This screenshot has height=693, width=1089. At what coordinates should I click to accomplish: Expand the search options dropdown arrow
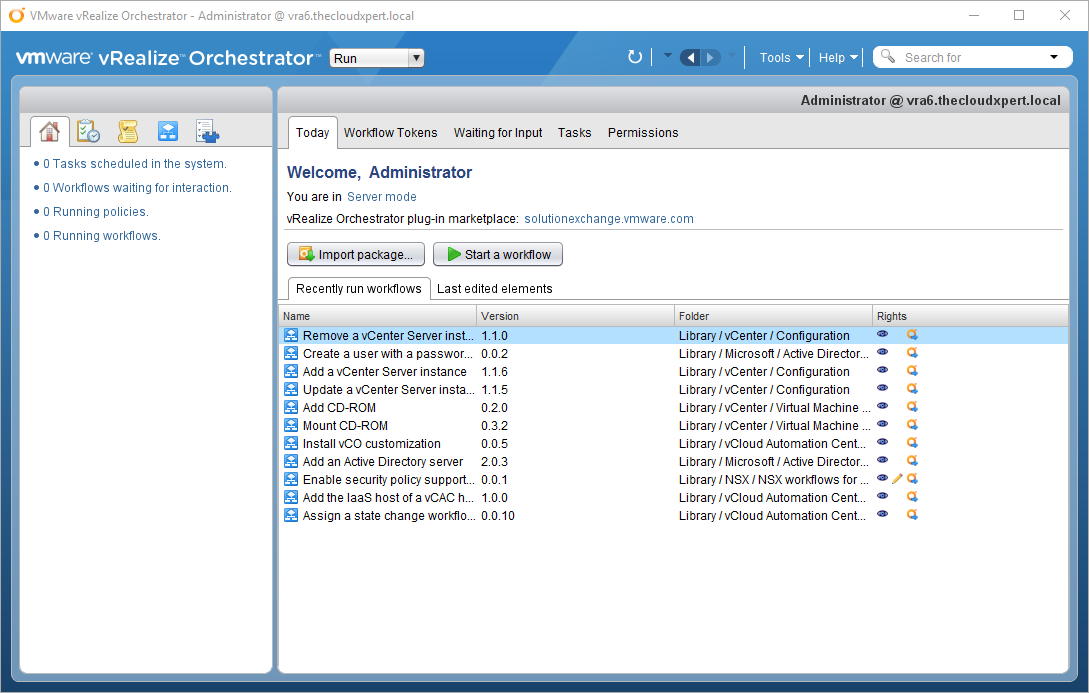tap(1054, 57)
